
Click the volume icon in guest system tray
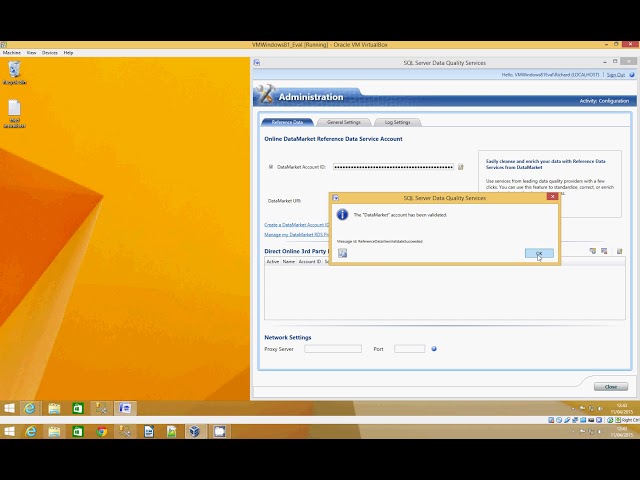click(x=600, y=408)
